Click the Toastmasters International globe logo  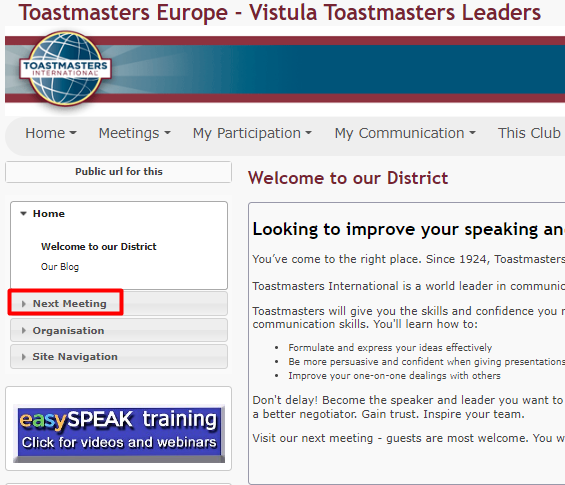65,68
